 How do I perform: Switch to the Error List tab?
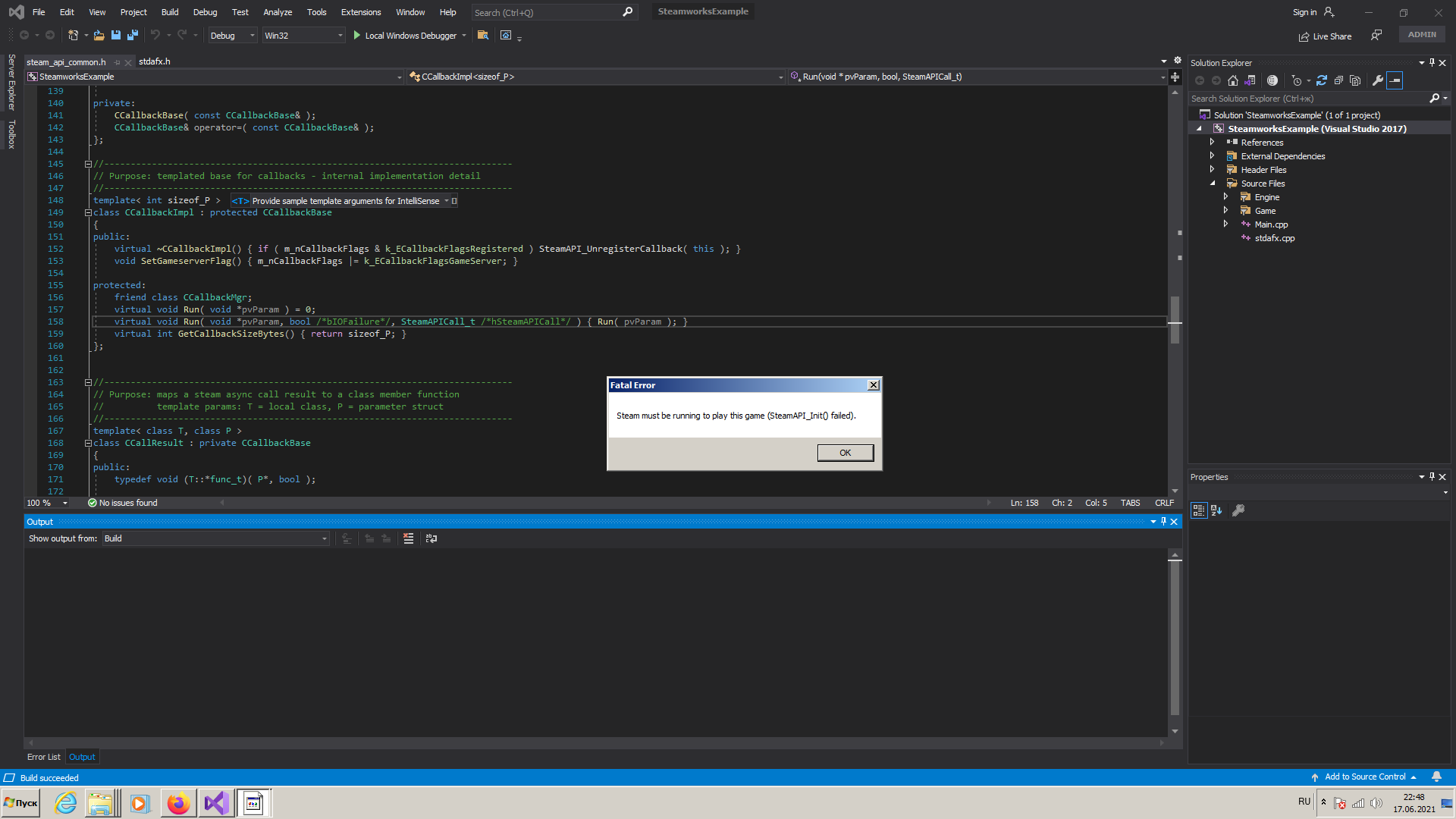[44, 757]
